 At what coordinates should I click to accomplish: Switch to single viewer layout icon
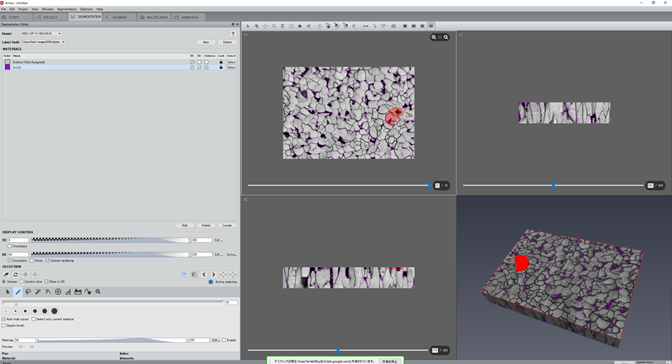point(405,26)
